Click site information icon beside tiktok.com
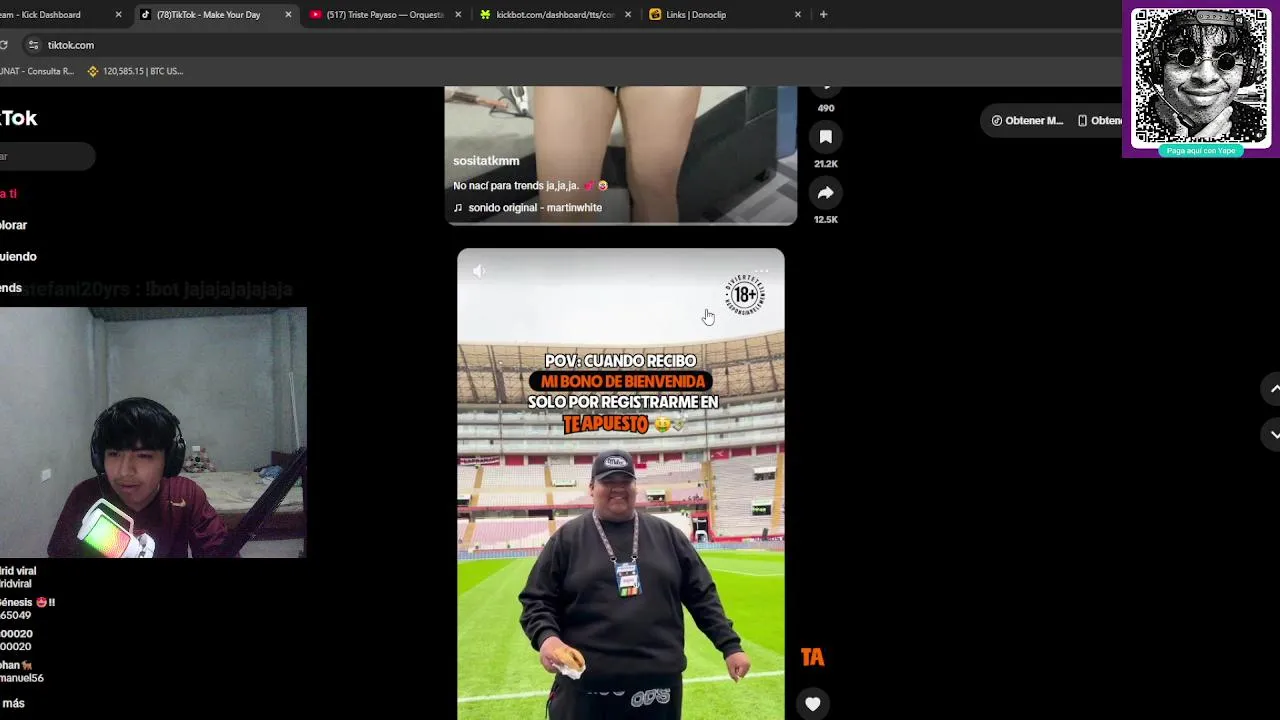The height and width of the screenshot is (720, 1280). click(x=33, y=45)
